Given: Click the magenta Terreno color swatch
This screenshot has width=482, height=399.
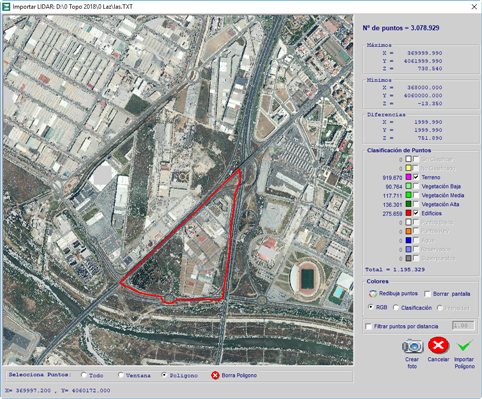Looking at the screenshot, I should click(408, 177).
